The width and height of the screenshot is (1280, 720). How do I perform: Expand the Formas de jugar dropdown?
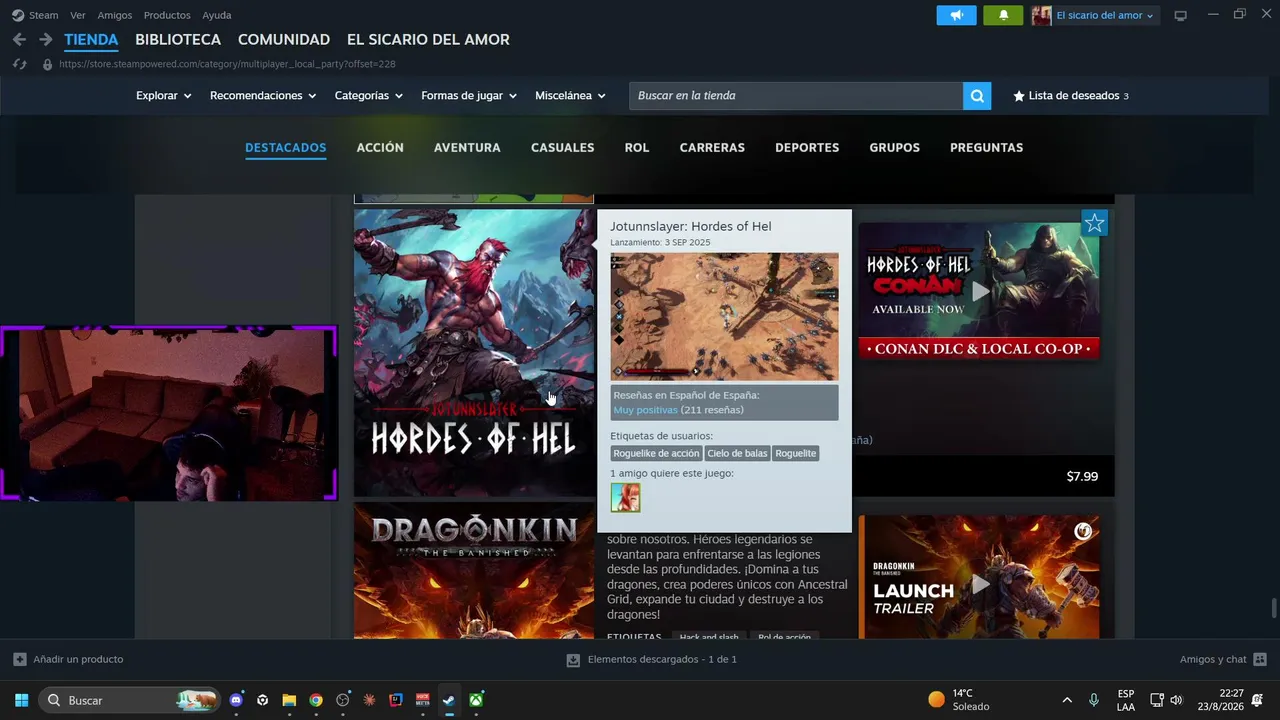click(469, 96)
